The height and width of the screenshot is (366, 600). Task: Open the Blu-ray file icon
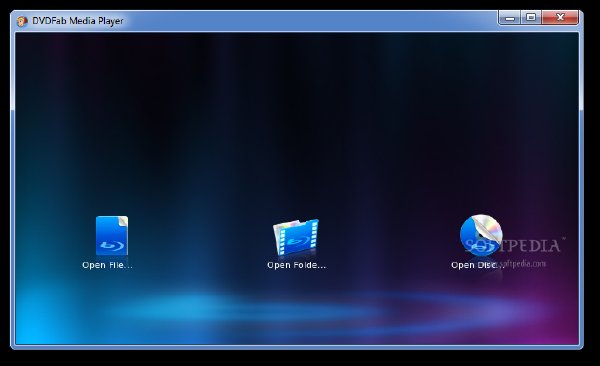coord(112,235)
